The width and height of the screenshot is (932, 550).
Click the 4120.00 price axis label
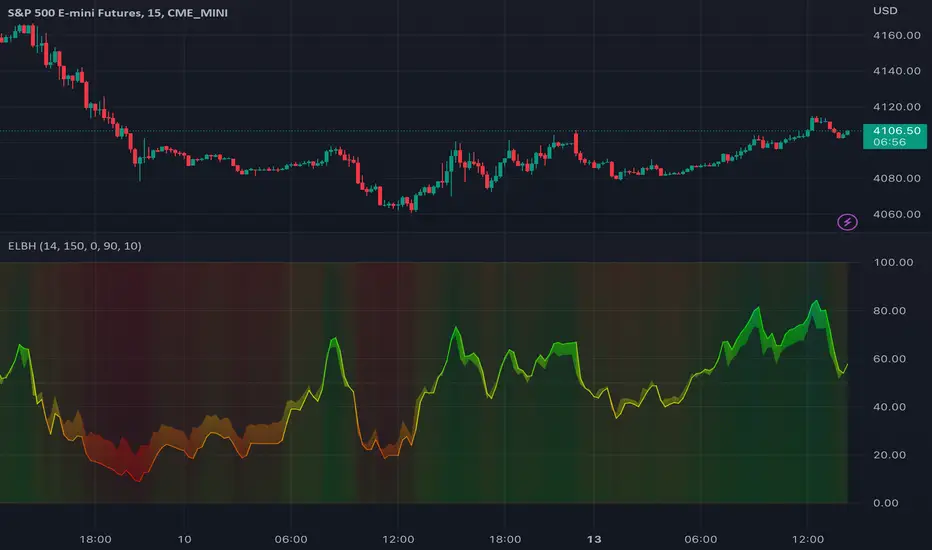pos(896,106)
